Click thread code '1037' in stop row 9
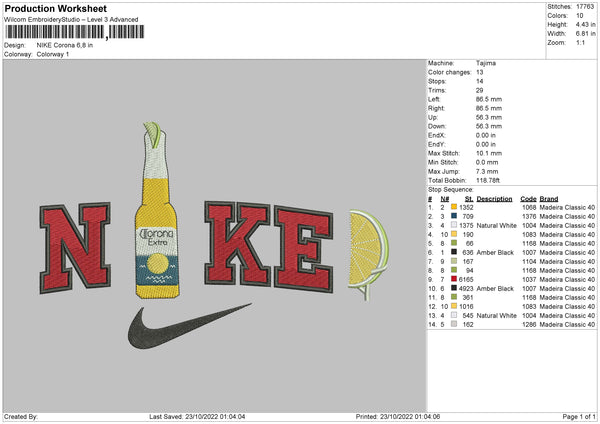600x424 pixels. (x=529, y=280)
